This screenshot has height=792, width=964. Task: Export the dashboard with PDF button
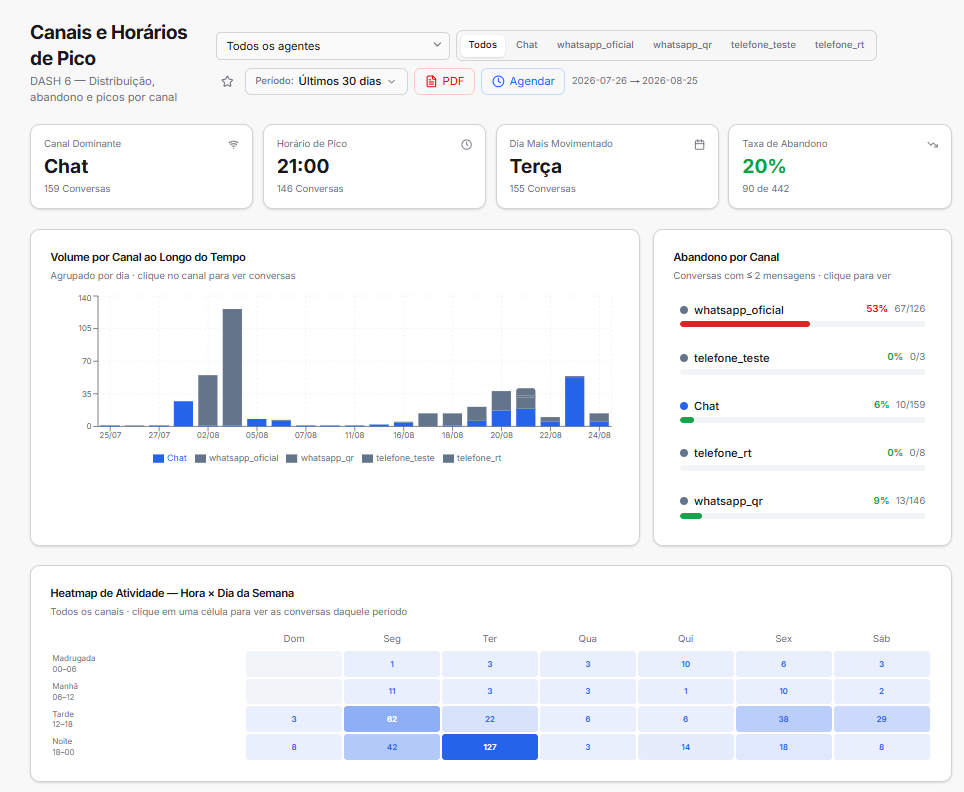(x=444, y=81)
